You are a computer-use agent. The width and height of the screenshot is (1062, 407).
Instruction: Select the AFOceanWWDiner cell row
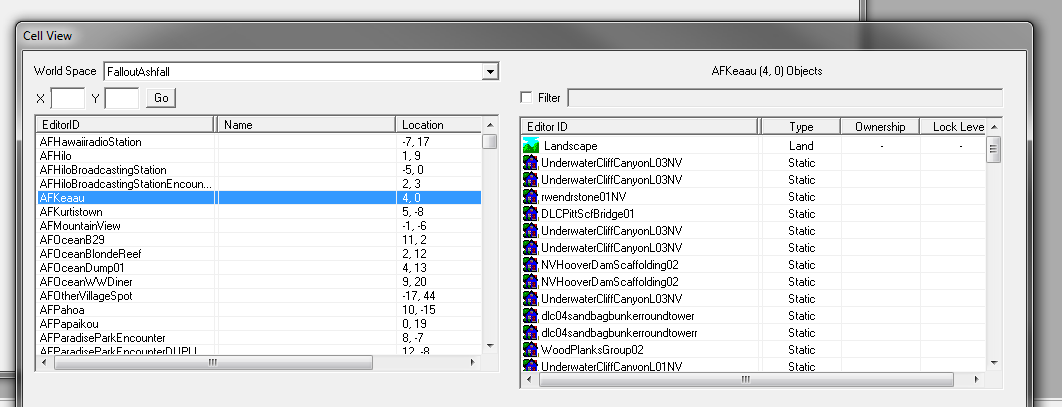point(259,282)
